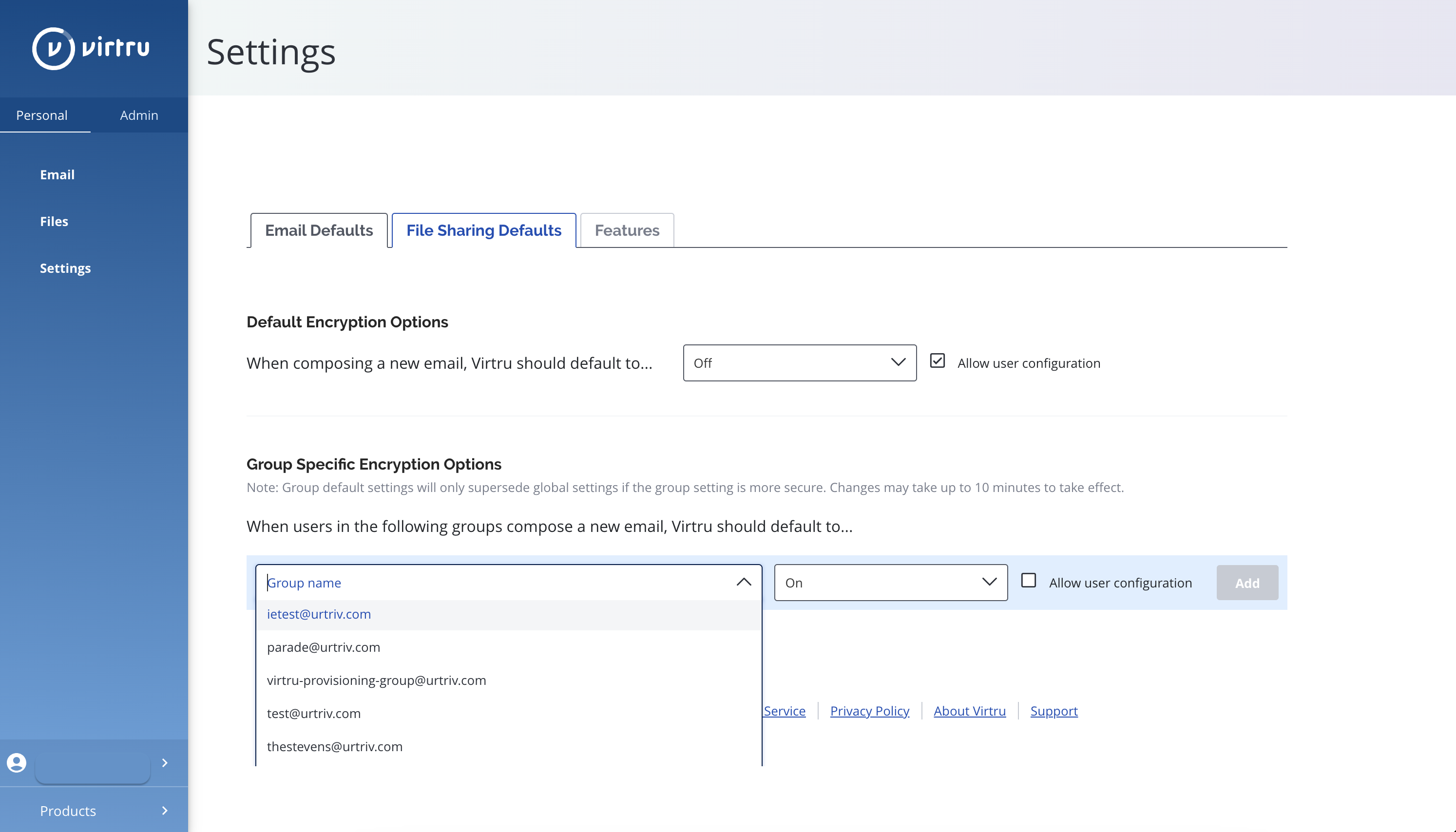Open Files in the sidebar
Image resolution: width=1456 pixels, height=832 pixels.
pyautogui.click(x=54, y=221)
